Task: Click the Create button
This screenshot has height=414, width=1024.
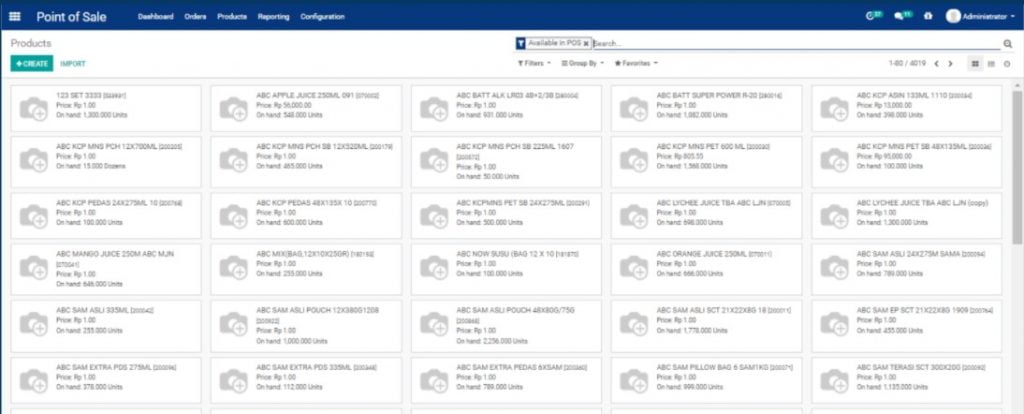Action: tap(32, 63)
